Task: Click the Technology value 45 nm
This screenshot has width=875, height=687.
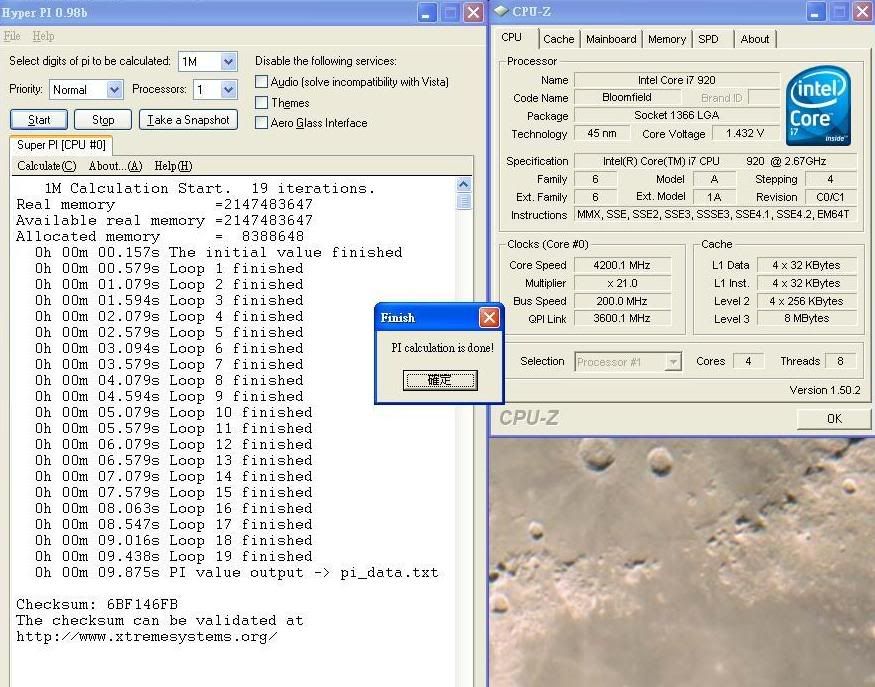Action: [x=602, y=133]
